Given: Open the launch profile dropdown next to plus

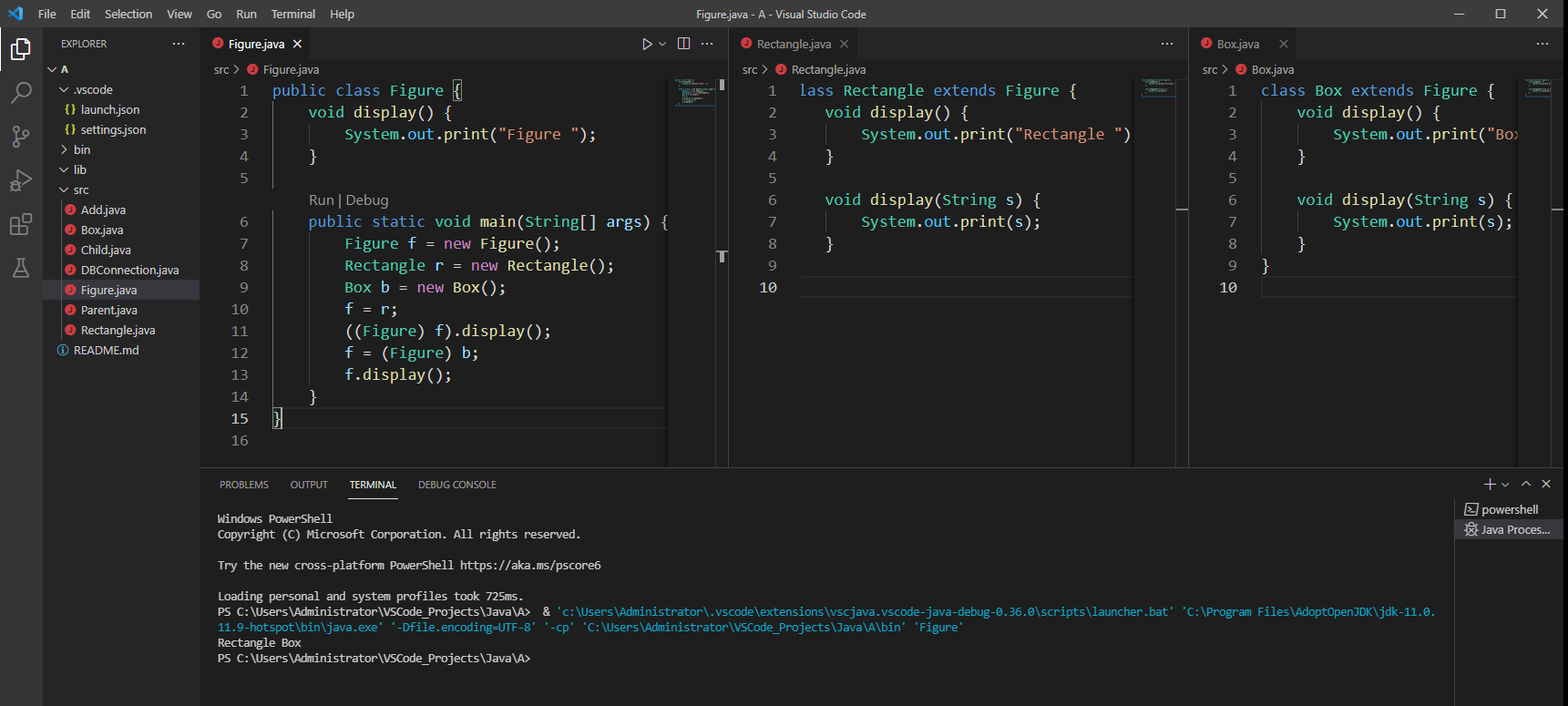Looking at the screenshot, I should pos(1505,485).
